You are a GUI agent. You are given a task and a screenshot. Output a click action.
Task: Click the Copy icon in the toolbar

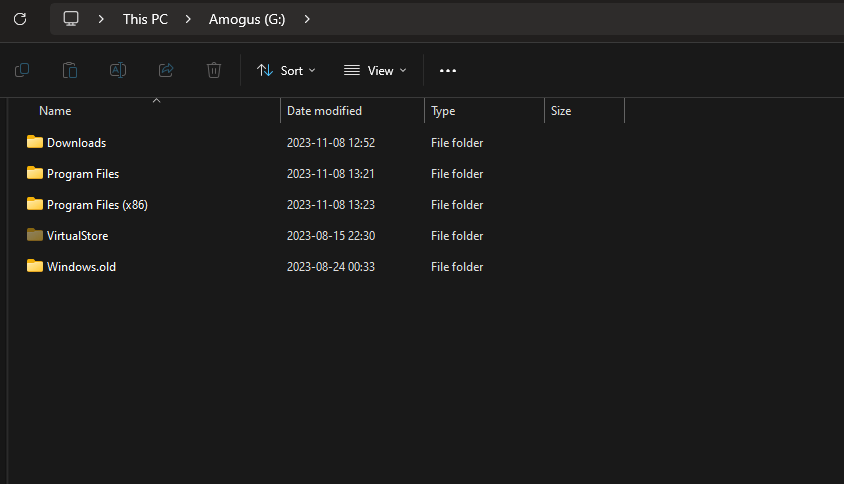(22, 70)
